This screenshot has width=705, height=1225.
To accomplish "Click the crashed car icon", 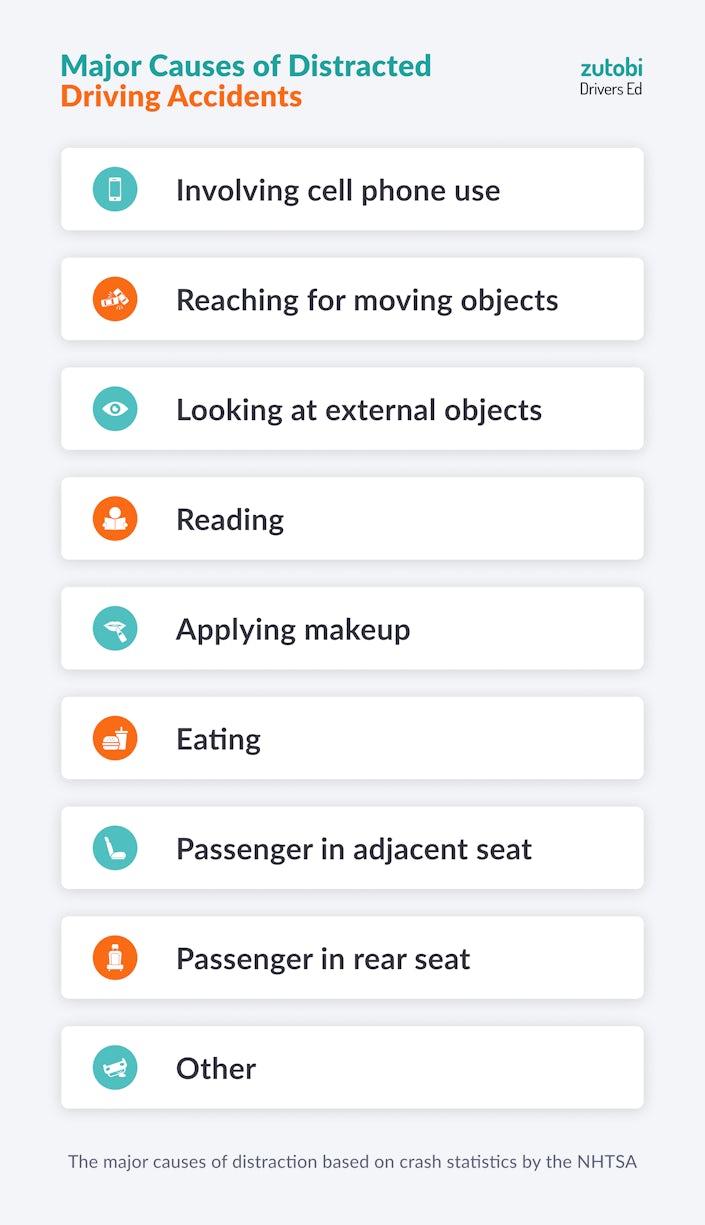I will click(x=115, y=1068).
